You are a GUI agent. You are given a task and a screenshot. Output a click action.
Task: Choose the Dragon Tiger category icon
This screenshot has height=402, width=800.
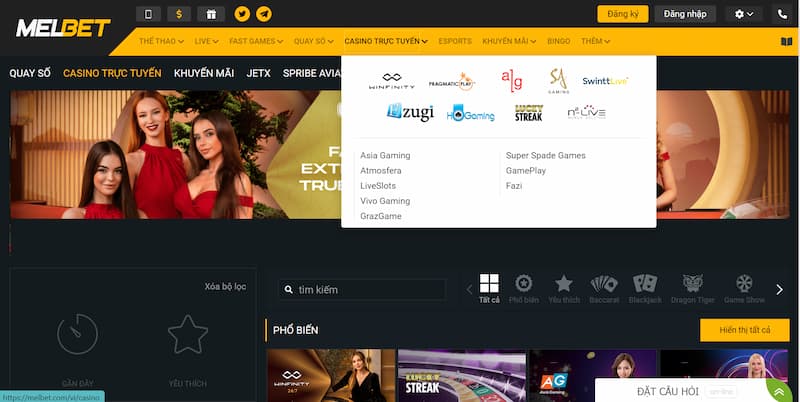coord(693,288)
